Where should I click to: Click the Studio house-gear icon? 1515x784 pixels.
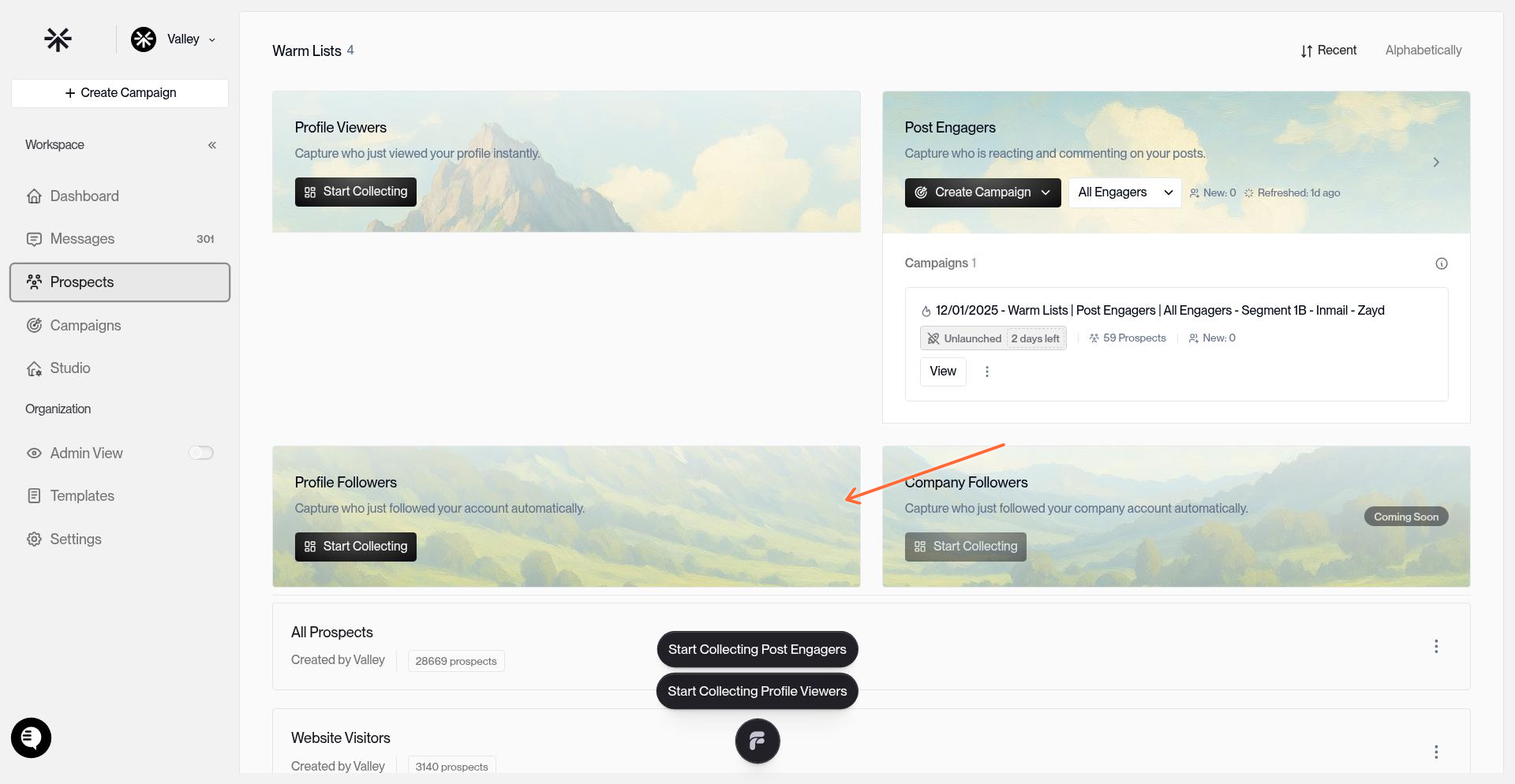(34, 368)
